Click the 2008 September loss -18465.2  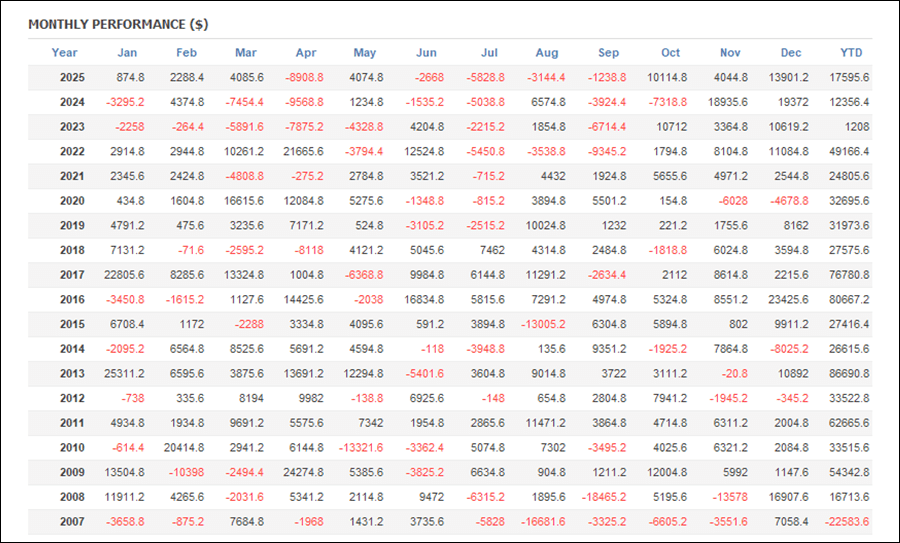tap(601, 497)
